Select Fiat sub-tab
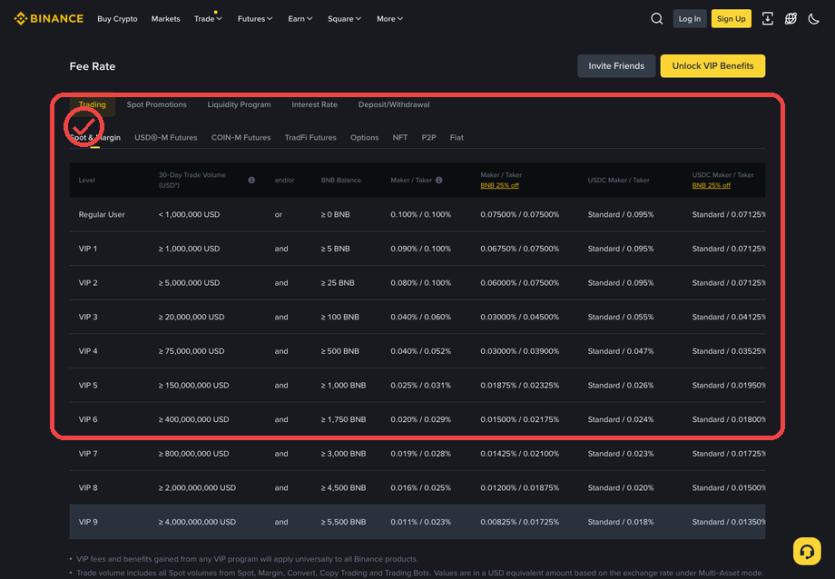The width and height of the screenshot is (835, 579). [456, 137]
